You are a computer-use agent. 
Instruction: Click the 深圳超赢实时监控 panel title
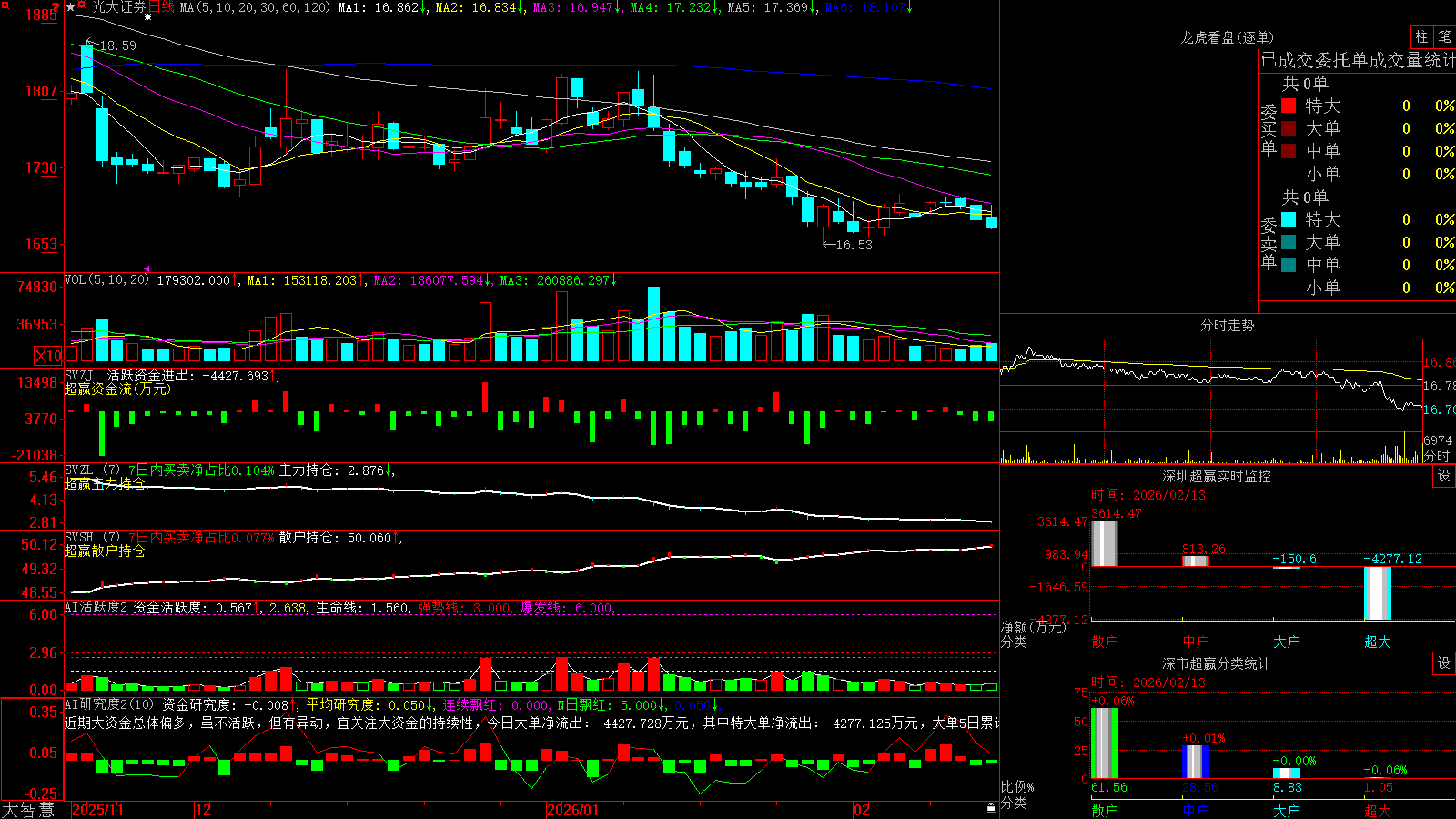point(1216,476)
